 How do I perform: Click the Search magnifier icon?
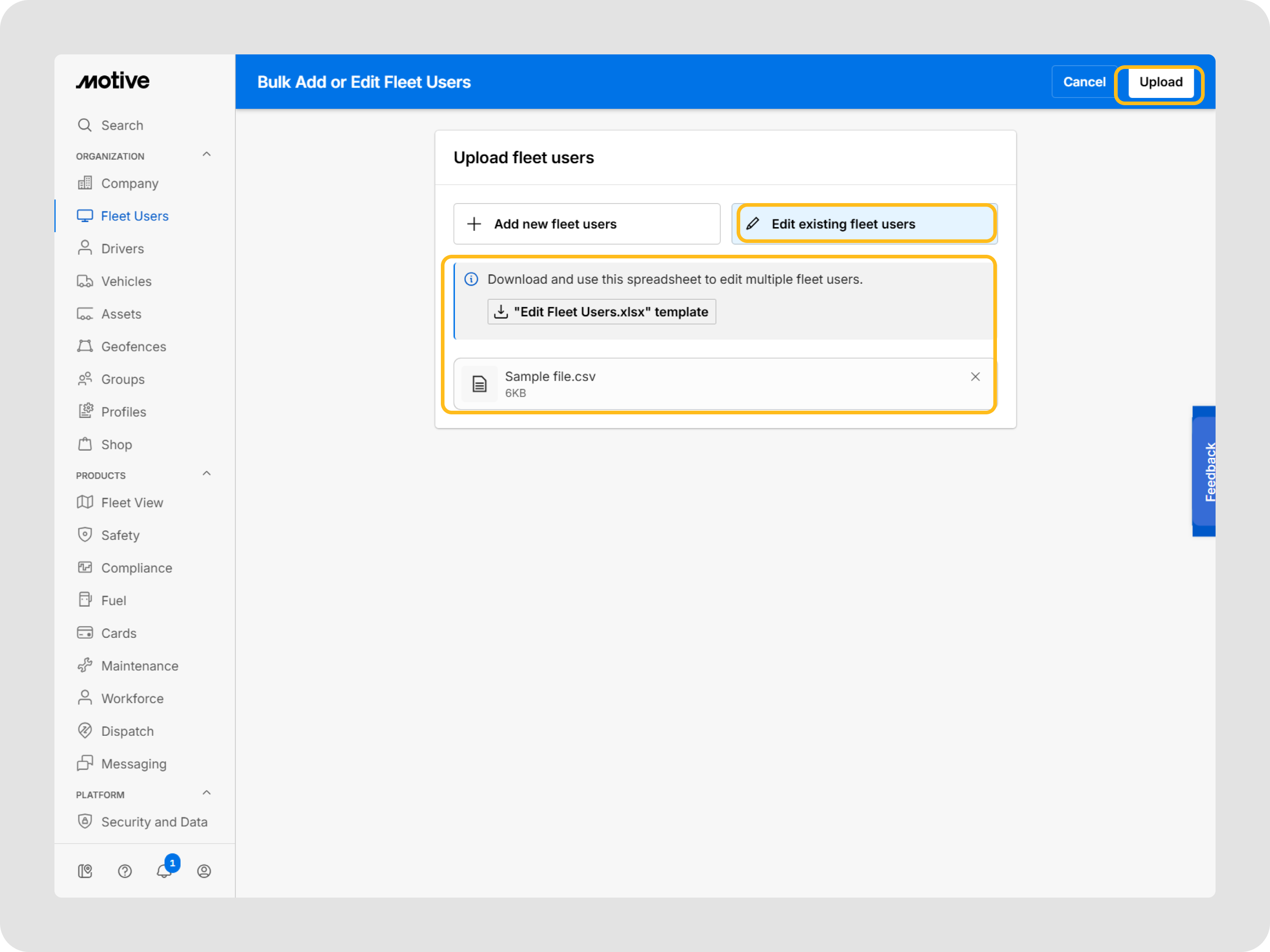coord(85,125)
